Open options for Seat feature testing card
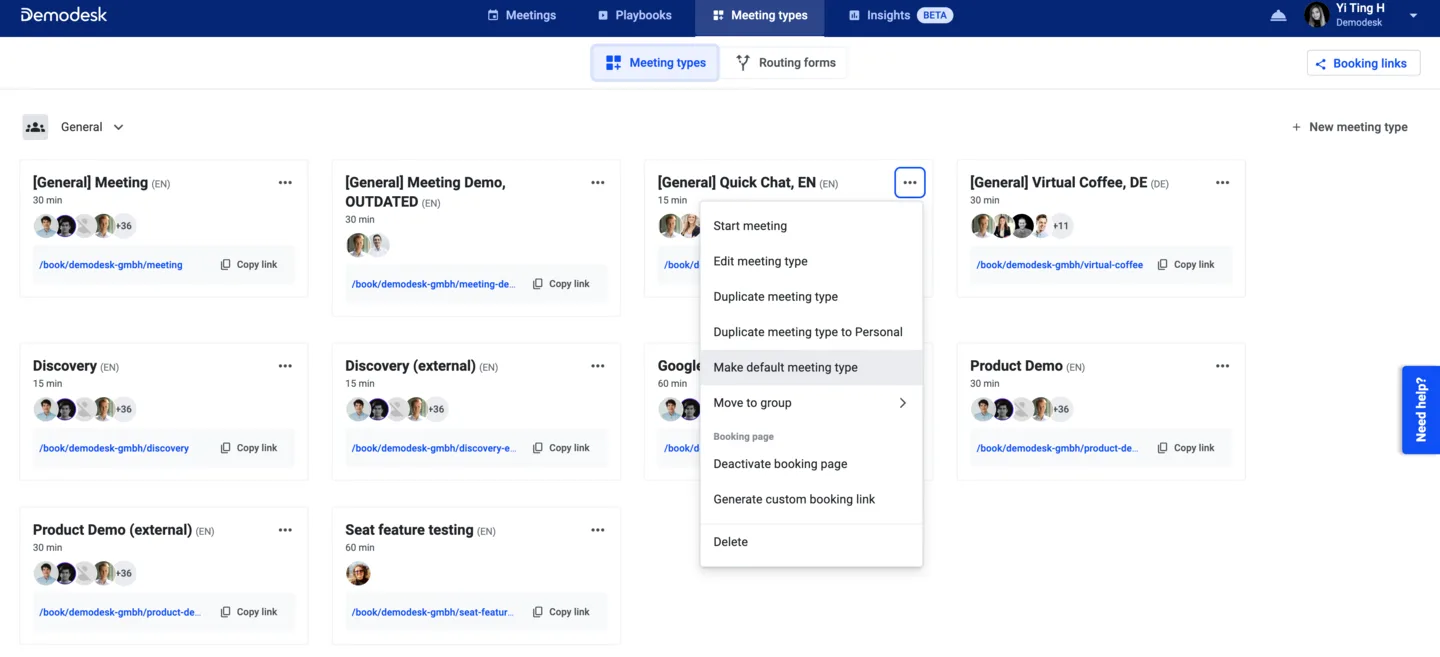This screenshot has width=1440, height=657. tap(598, 530)
